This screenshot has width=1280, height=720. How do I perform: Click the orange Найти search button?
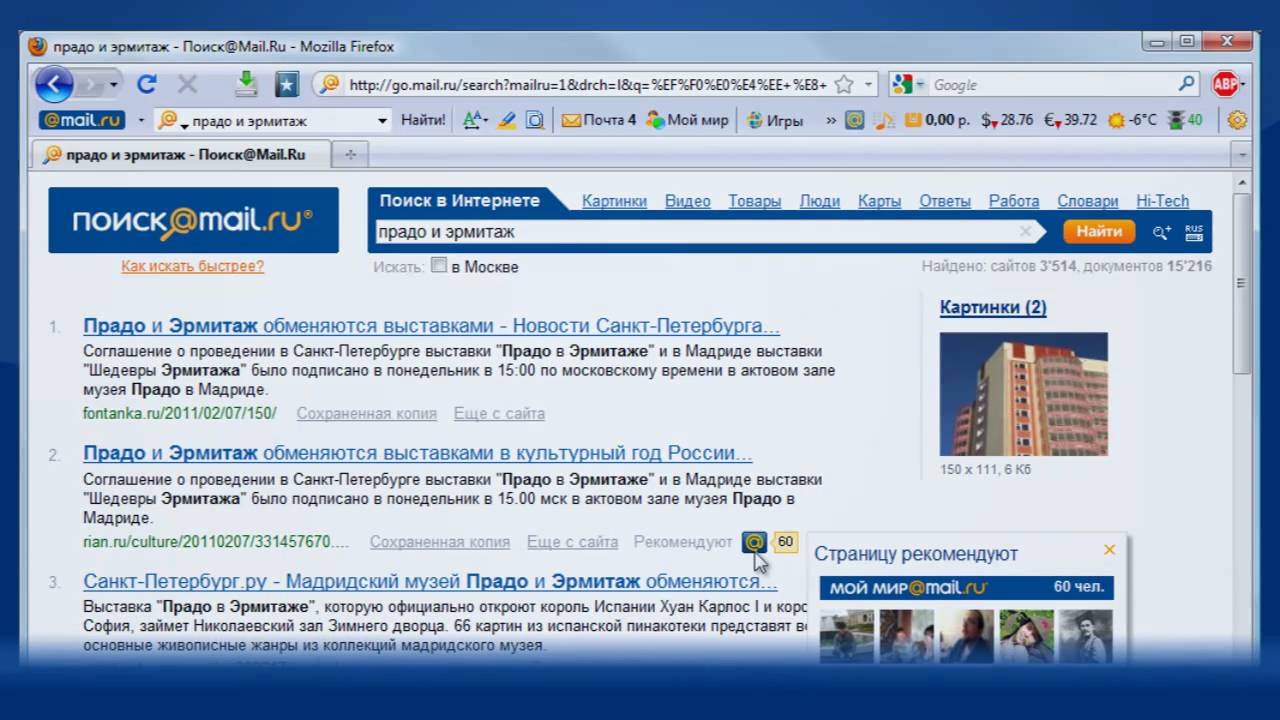click(1099, 231)
